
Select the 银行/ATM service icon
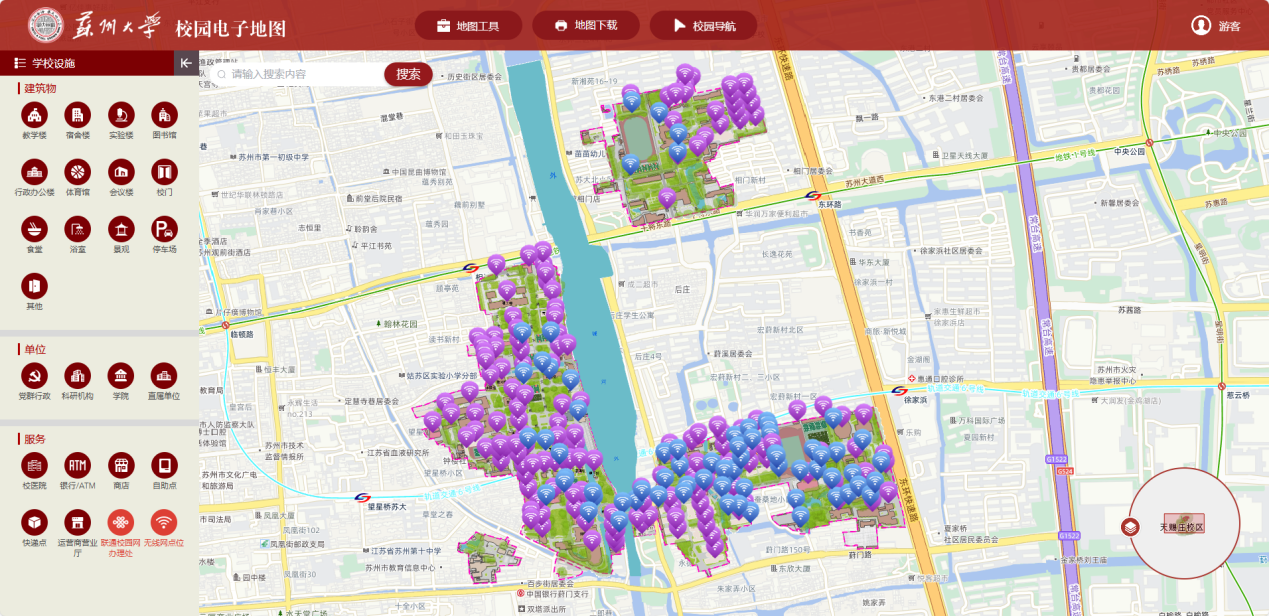(x=78, y=465)
